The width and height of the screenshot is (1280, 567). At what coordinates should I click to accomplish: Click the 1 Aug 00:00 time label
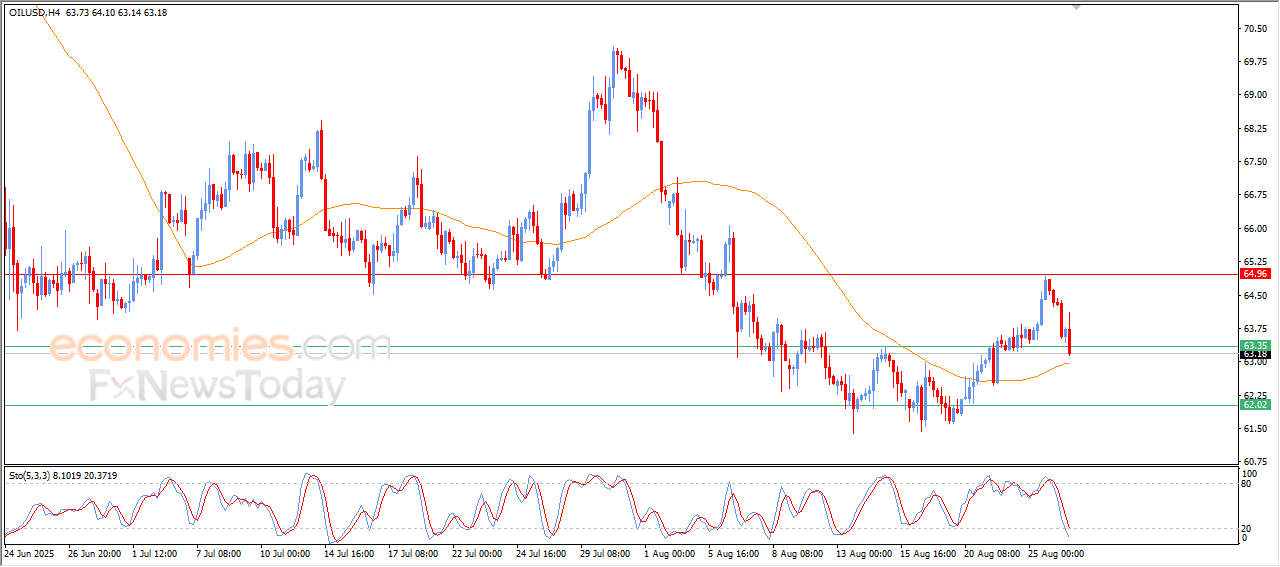click(670, 552)
